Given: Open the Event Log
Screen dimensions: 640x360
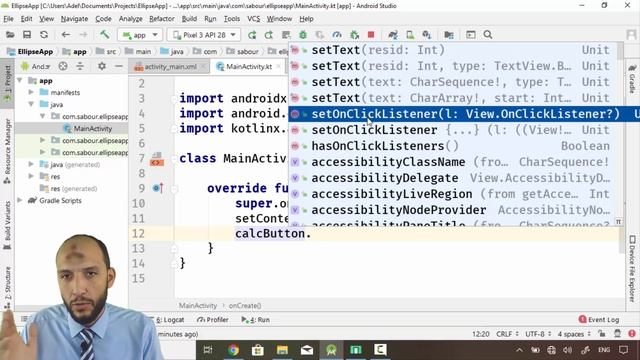Looking at the screenshot, I should [599, 320].
